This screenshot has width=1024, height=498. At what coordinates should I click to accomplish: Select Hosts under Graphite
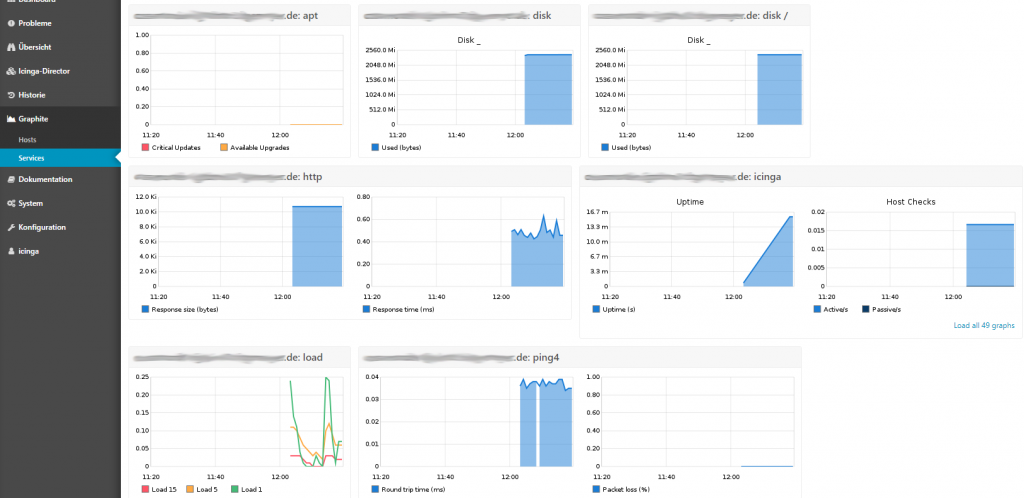click(x=27, y=140)
